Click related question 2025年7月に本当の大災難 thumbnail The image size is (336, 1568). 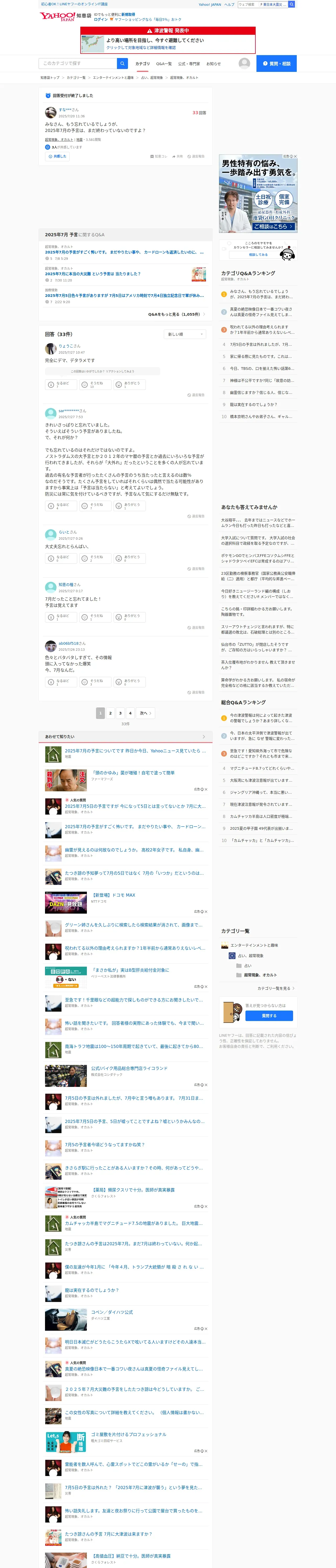[199, 274]
